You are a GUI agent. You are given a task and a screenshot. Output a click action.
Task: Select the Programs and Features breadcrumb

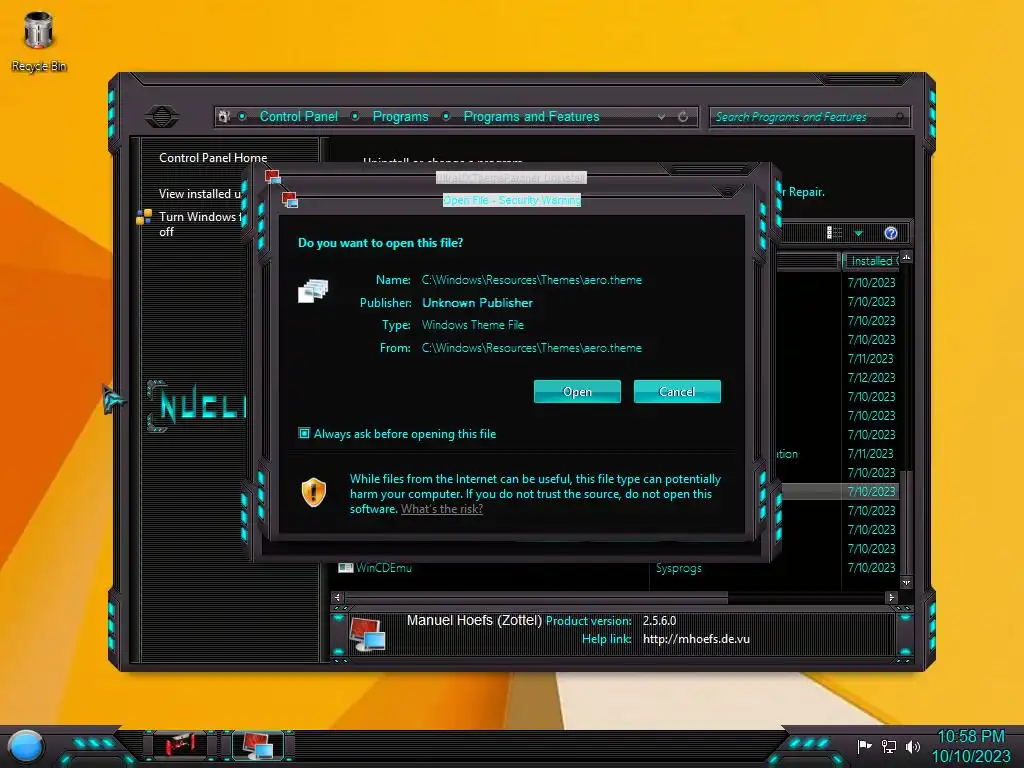[x=532, y=116]
